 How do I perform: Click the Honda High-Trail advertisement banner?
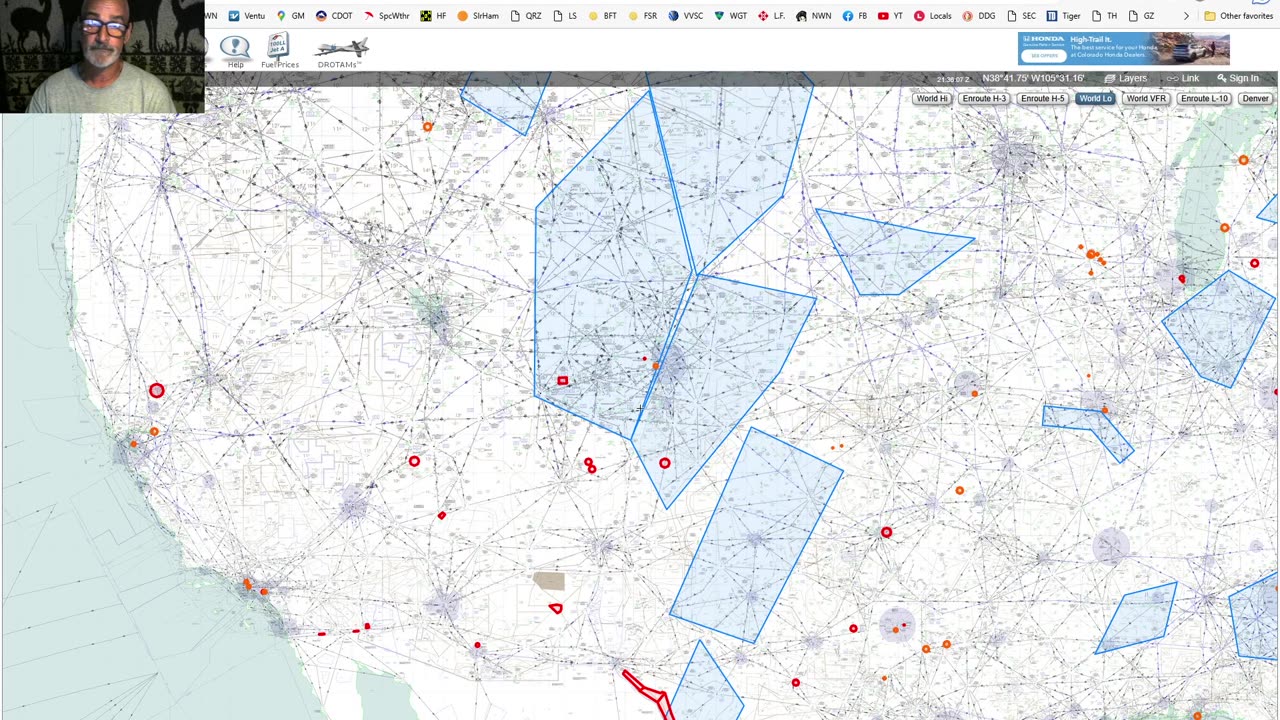tap(1124, 49)
